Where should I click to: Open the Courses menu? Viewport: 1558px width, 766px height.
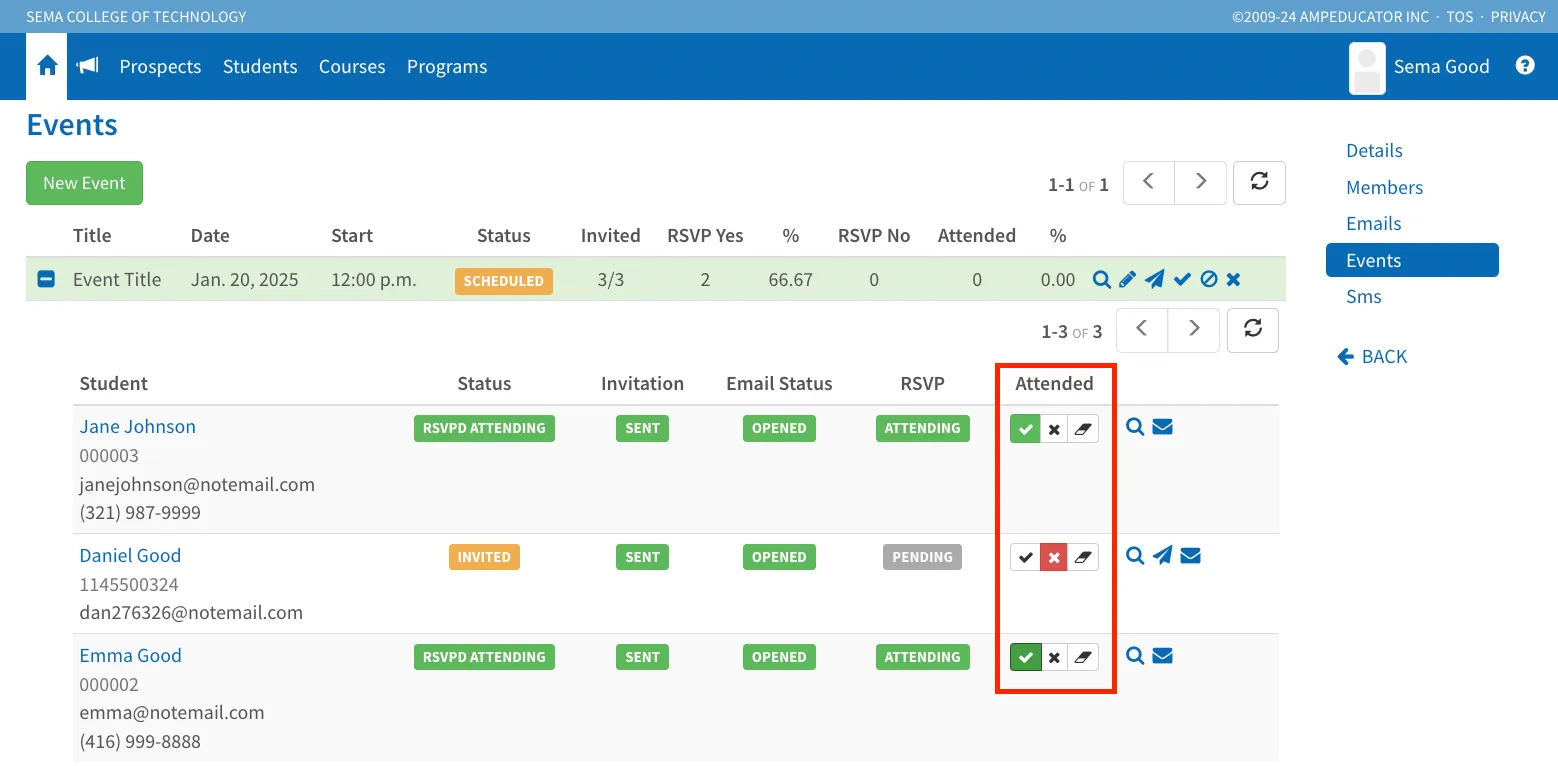352,66
